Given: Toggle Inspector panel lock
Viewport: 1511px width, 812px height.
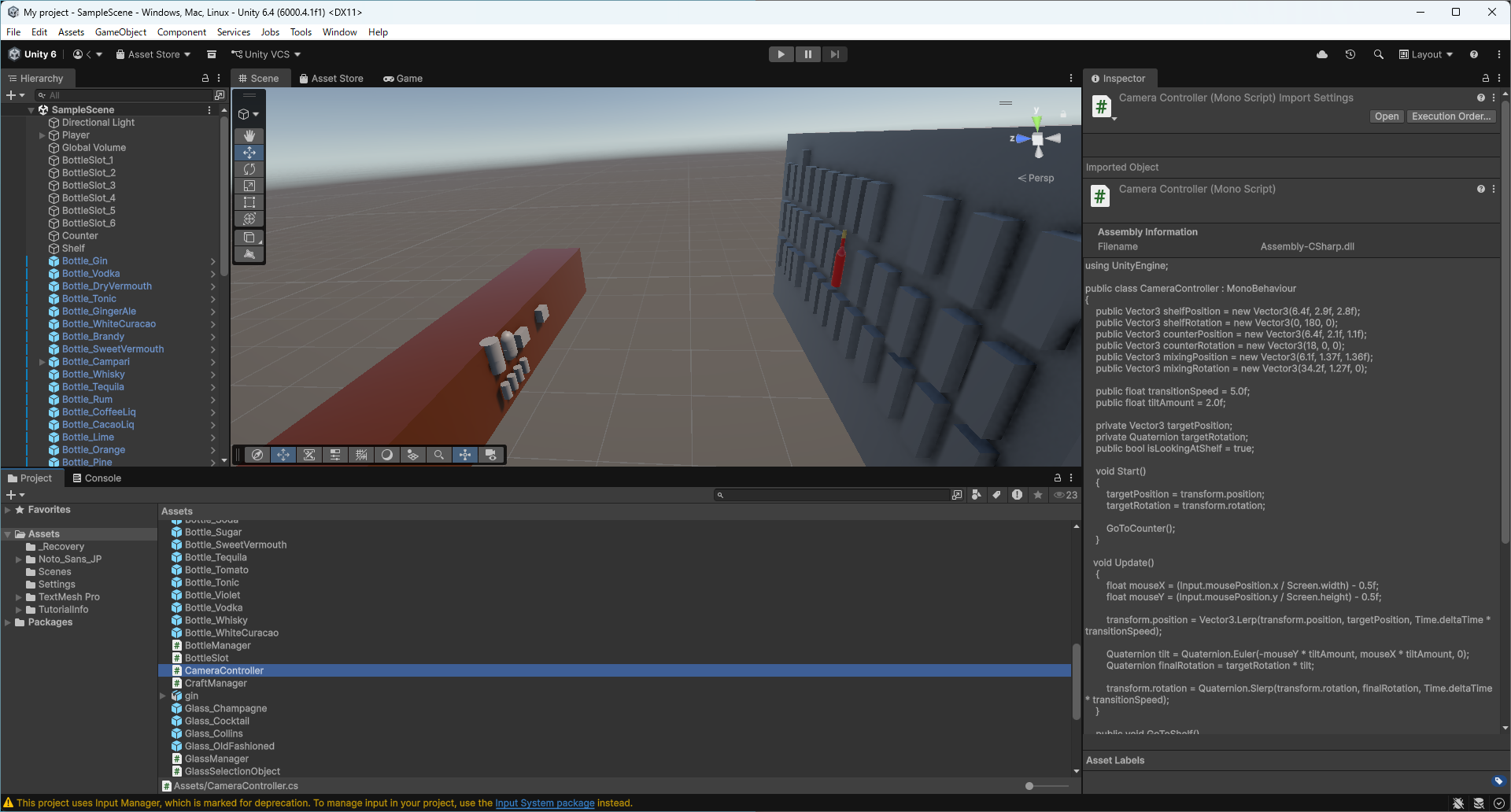Looking at the screenshot, I should (x=1486, y=79).
